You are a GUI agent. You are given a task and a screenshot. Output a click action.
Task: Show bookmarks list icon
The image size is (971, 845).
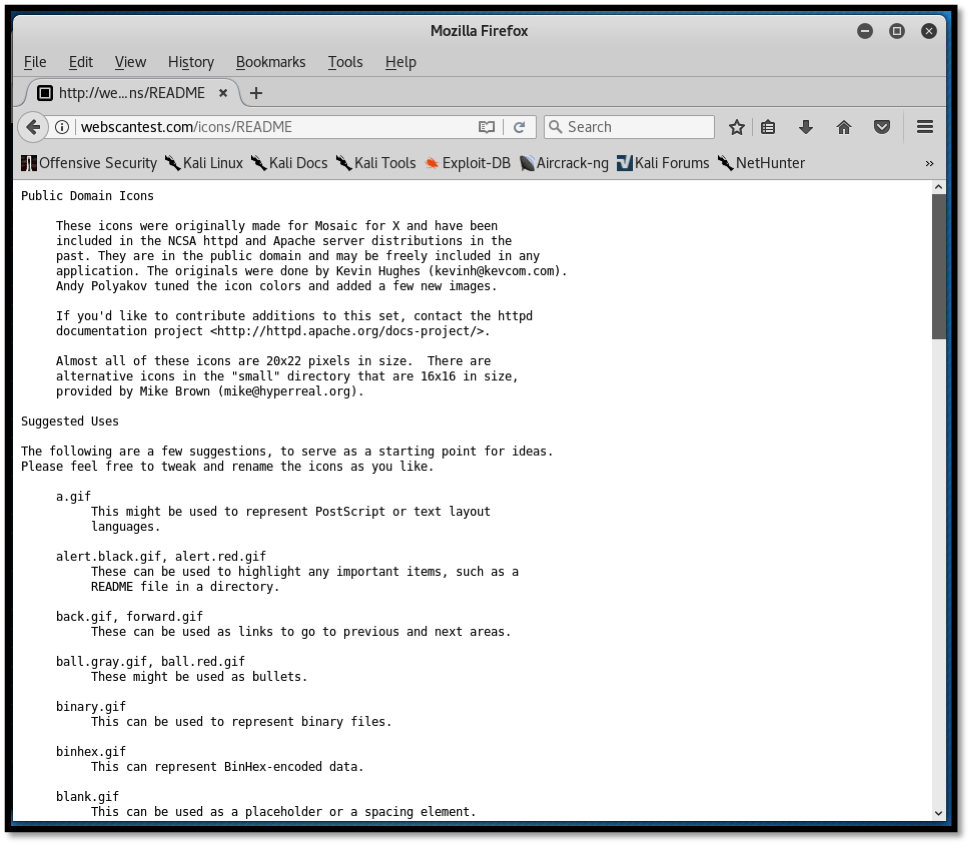pyautogui.click(x=768, y=127)
